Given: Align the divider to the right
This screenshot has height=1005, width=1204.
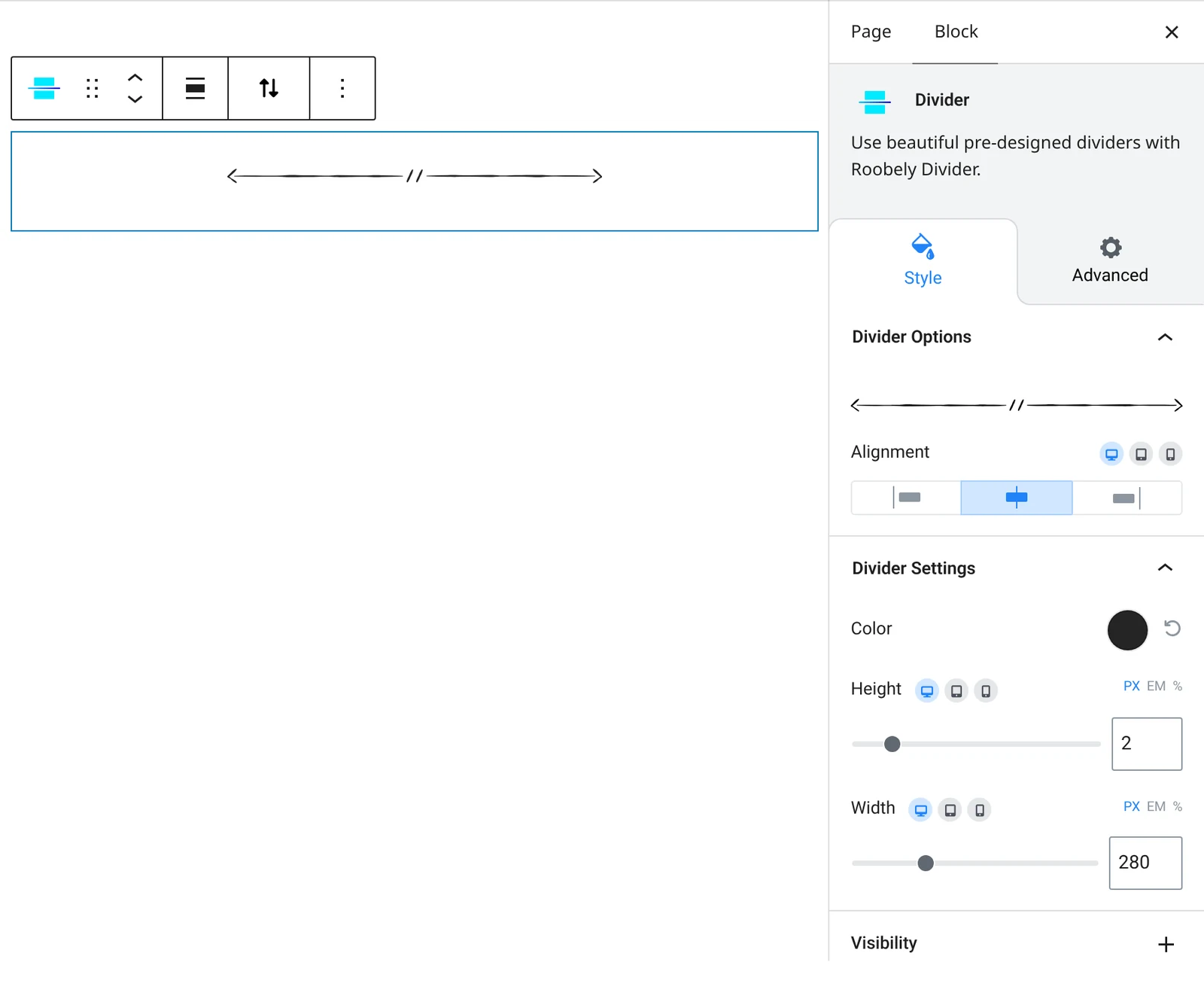Looking at the screenshot, I should pos(1127,498).
